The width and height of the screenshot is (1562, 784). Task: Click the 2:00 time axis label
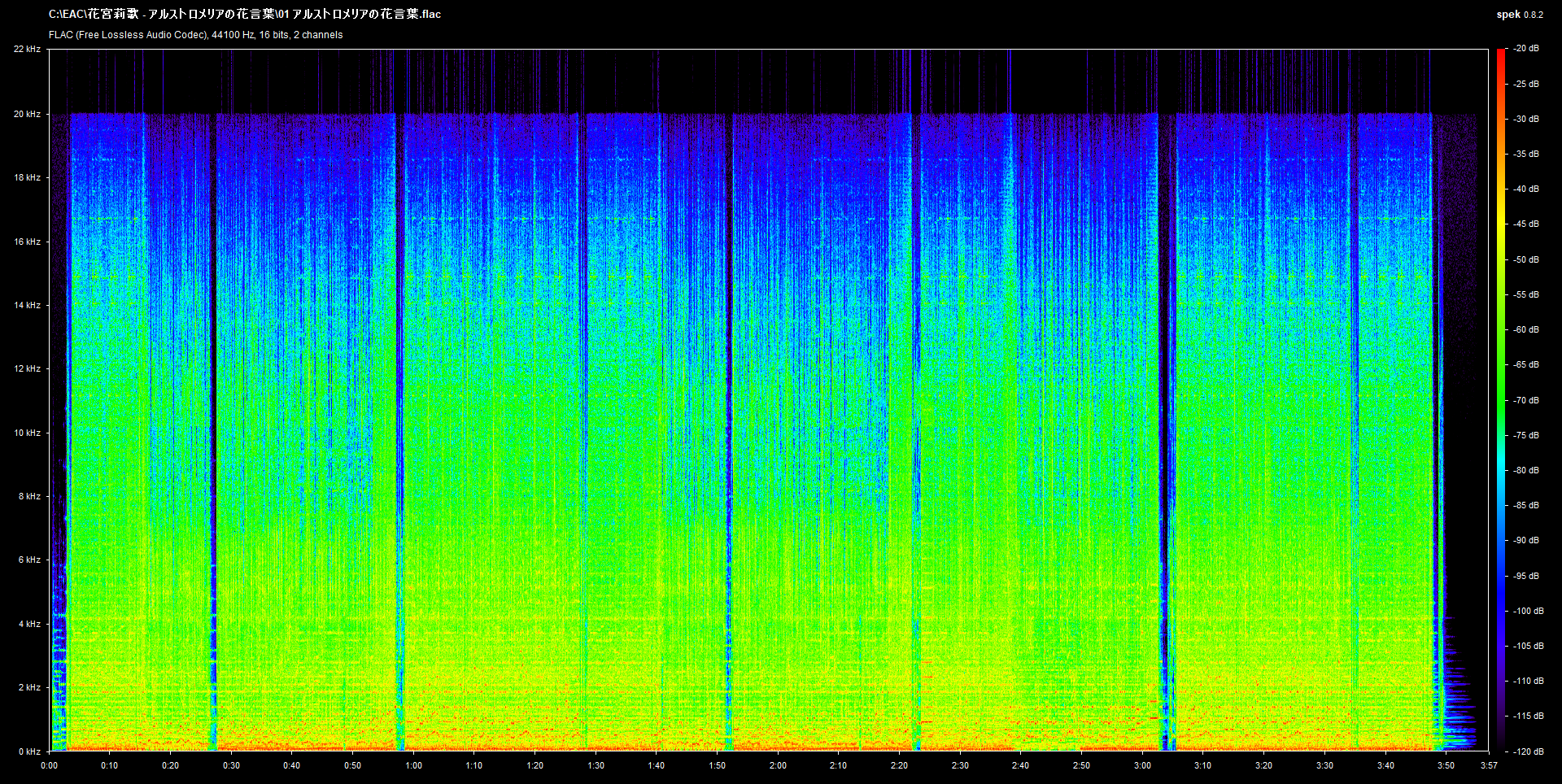point(778,765)
